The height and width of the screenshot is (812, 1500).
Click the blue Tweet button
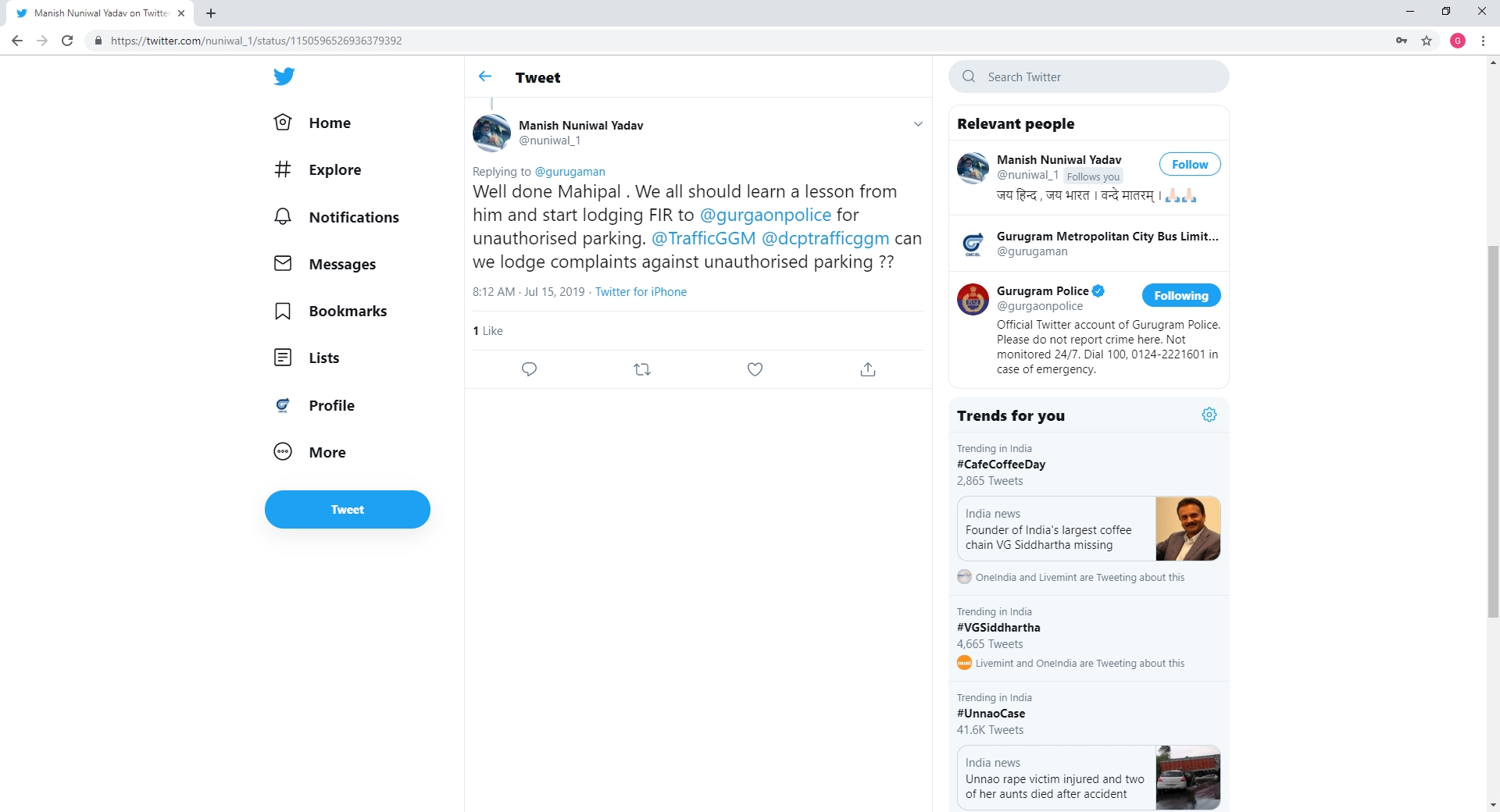347,509
